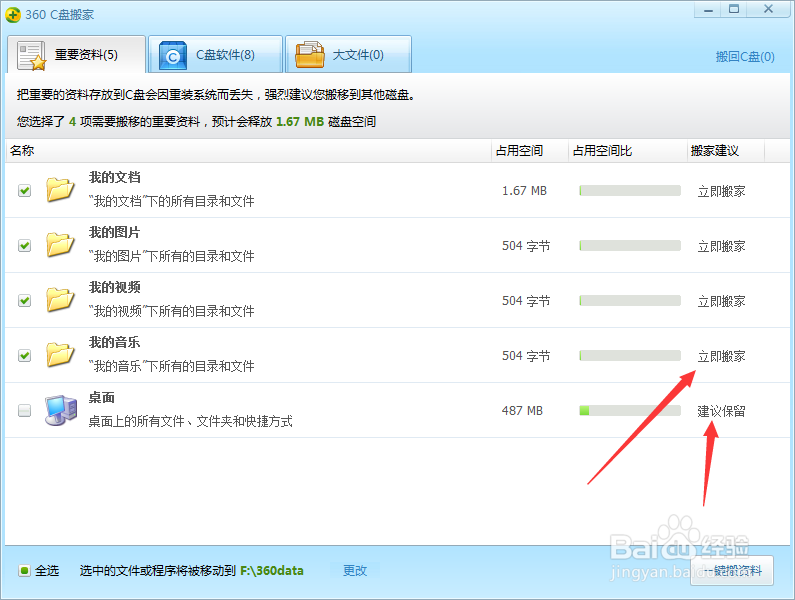
Task: Click the 我的视频 folder icon
Action: 60,300
